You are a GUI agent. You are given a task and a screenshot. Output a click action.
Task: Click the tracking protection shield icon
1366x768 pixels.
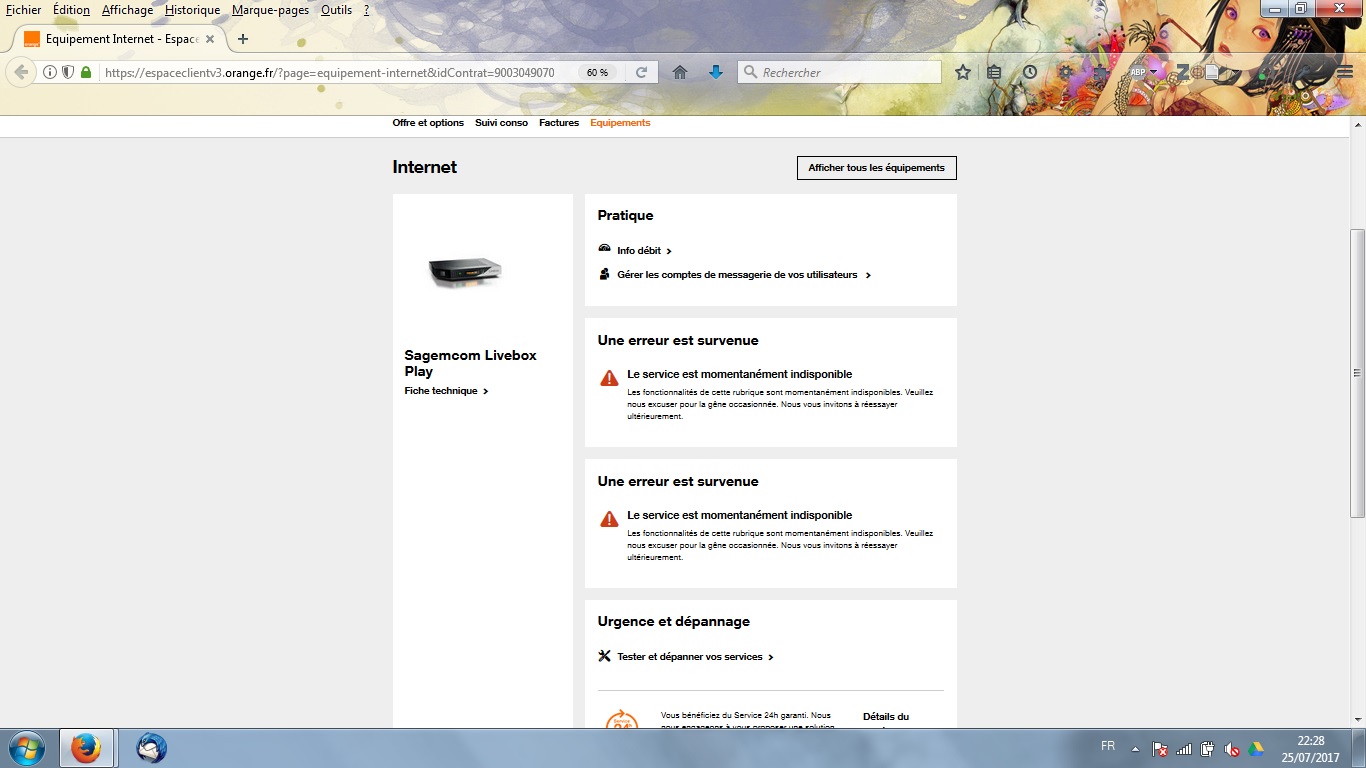(68, 72)
